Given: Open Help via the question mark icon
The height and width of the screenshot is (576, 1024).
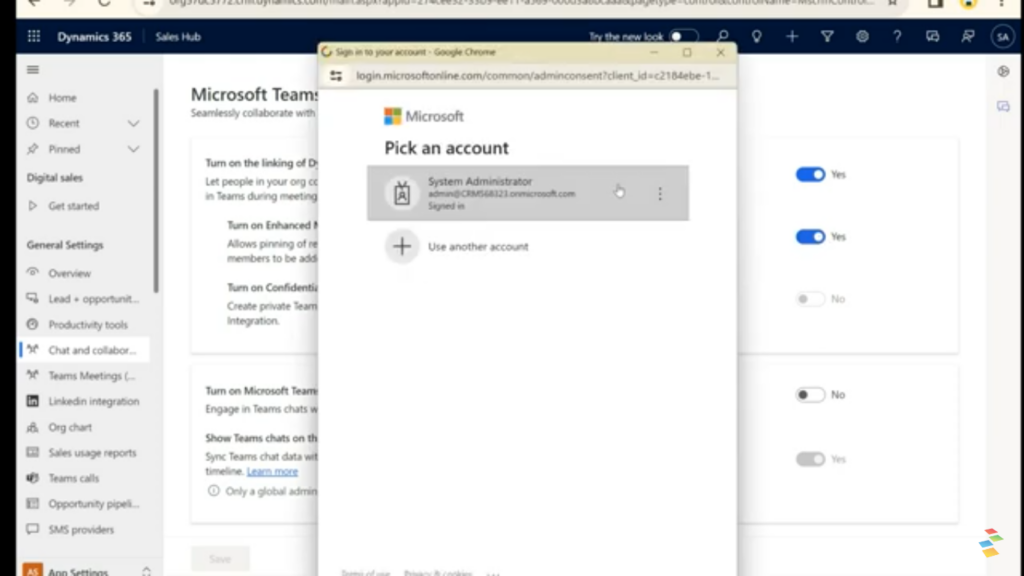Looking at the screenshot, I should tap(897, 36).
